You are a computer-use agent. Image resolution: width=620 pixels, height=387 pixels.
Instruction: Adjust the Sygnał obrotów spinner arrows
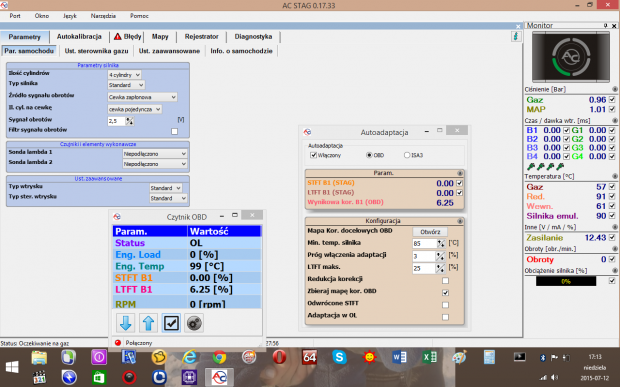tap(129, 121)
